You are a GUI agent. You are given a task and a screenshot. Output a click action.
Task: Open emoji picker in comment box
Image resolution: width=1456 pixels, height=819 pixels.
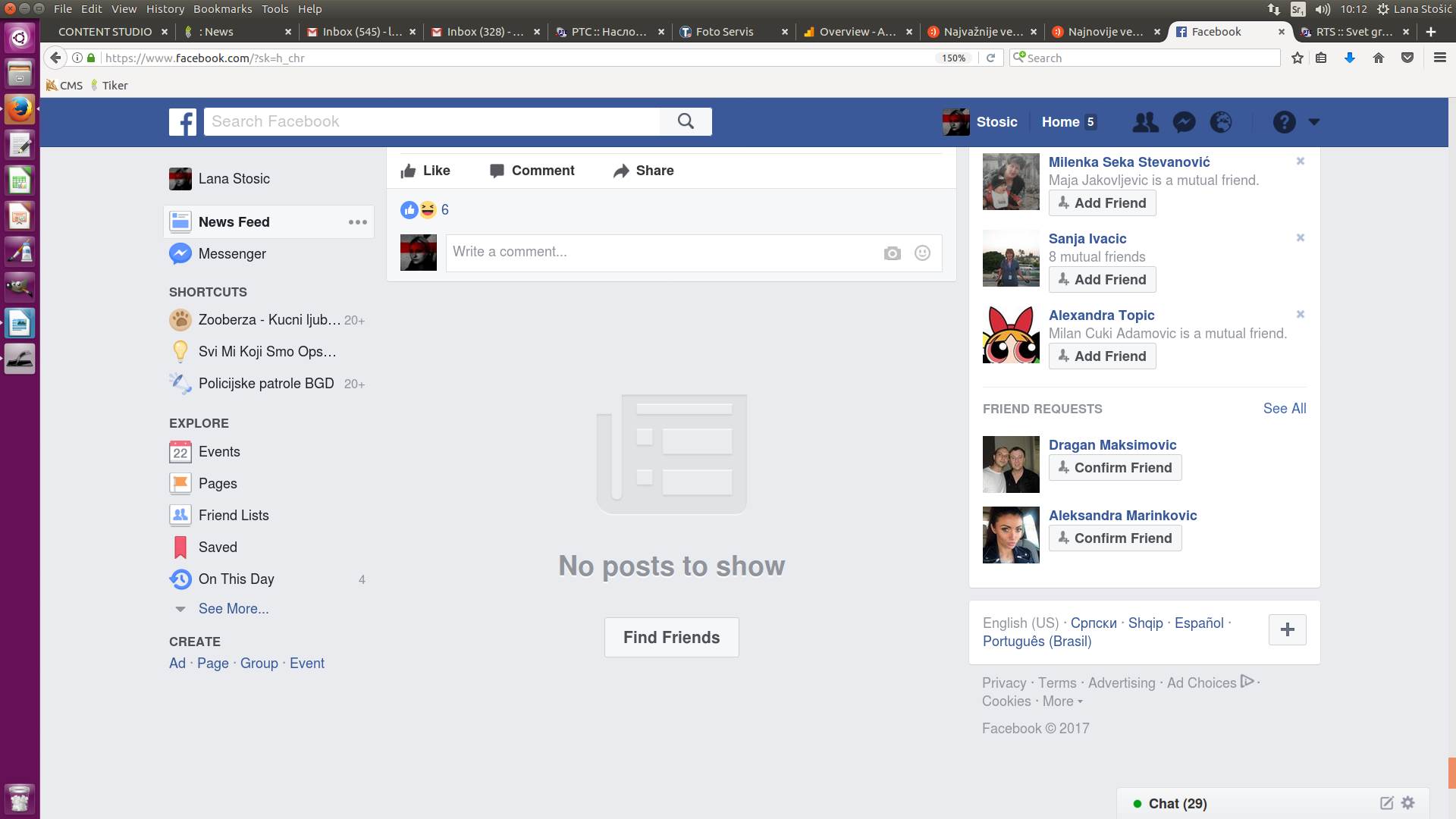922,253
